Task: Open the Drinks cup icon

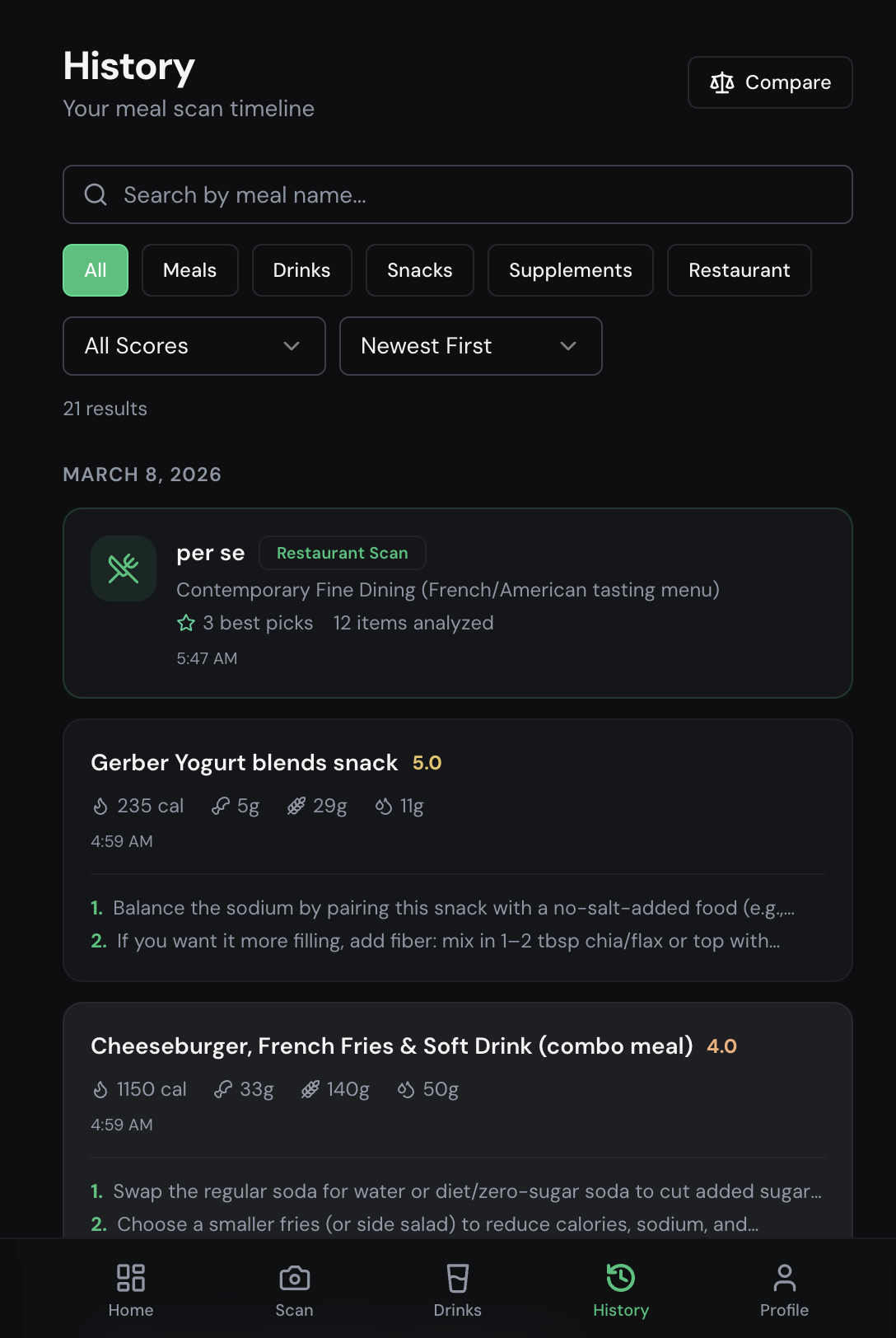Action: click(457, 1278)
